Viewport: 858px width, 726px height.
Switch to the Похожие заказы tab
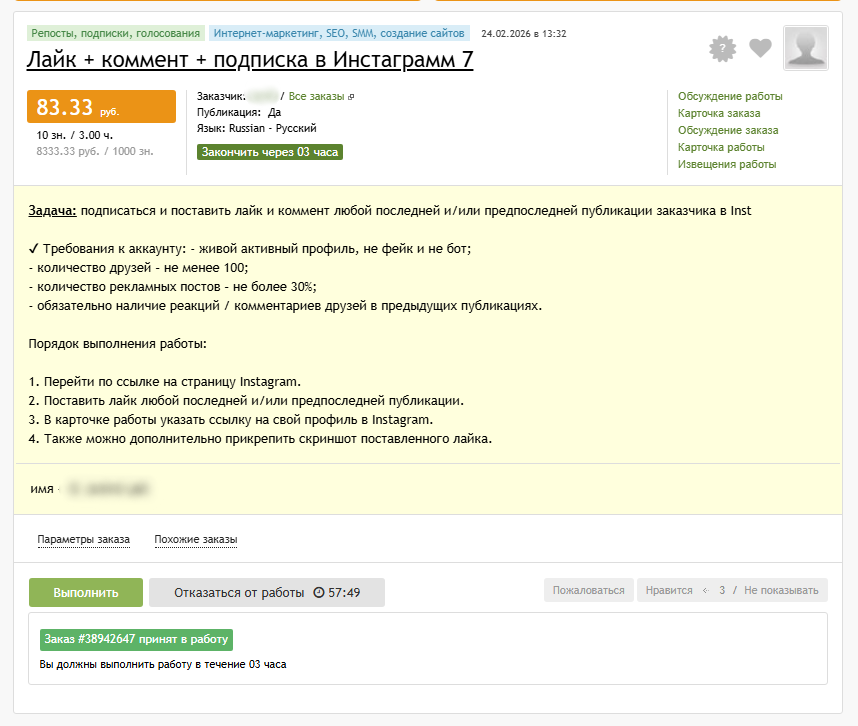(196, 539)
